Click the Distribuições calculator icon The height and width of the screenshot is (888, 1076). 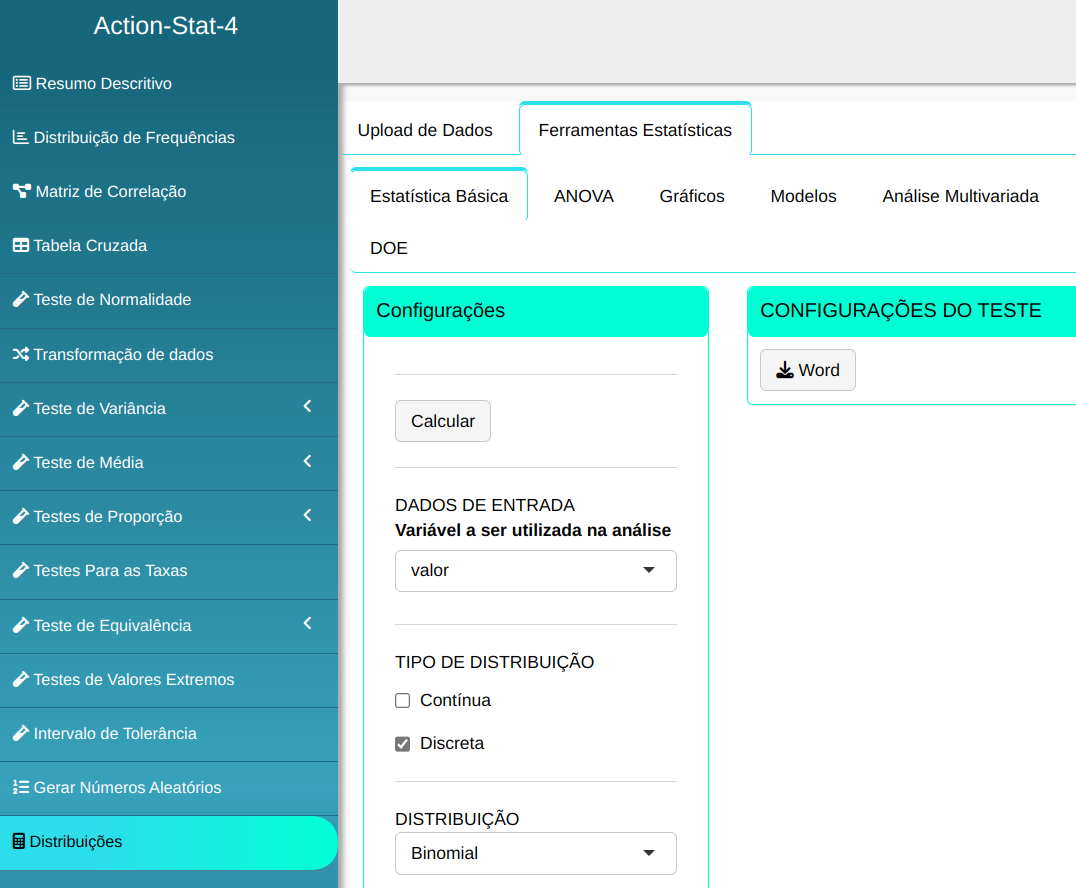pyautogui.click(x=18, y=841)
